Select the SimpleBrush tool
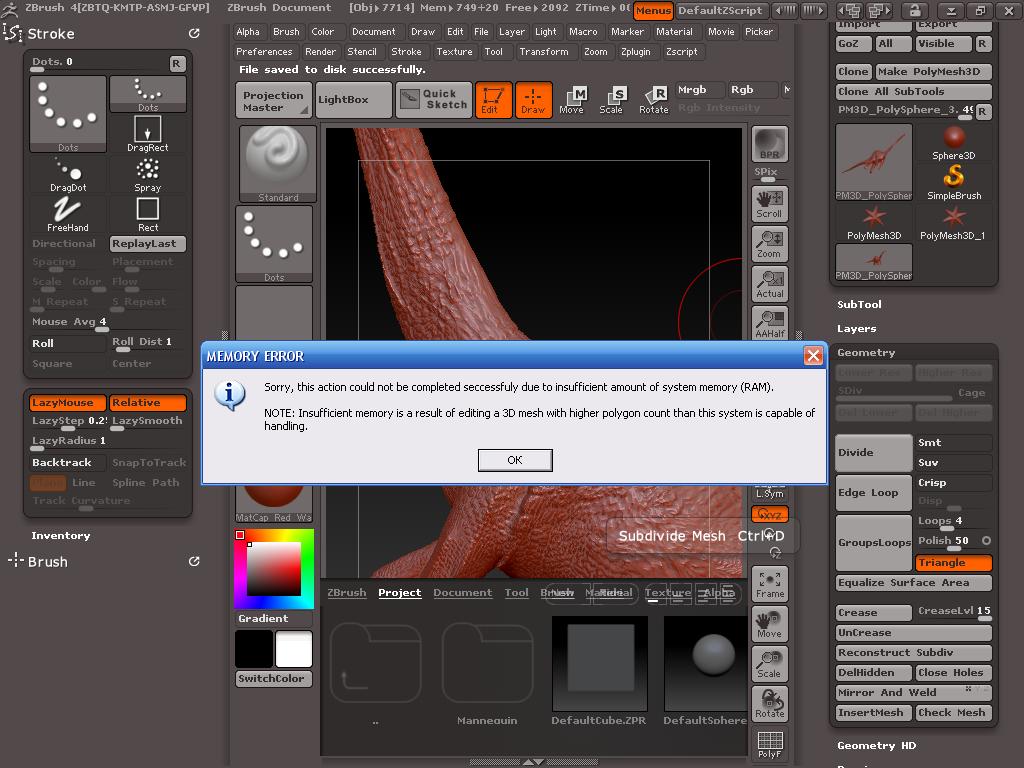The width and height of the screenshot is (1024, 768). (x=953, y=182)
